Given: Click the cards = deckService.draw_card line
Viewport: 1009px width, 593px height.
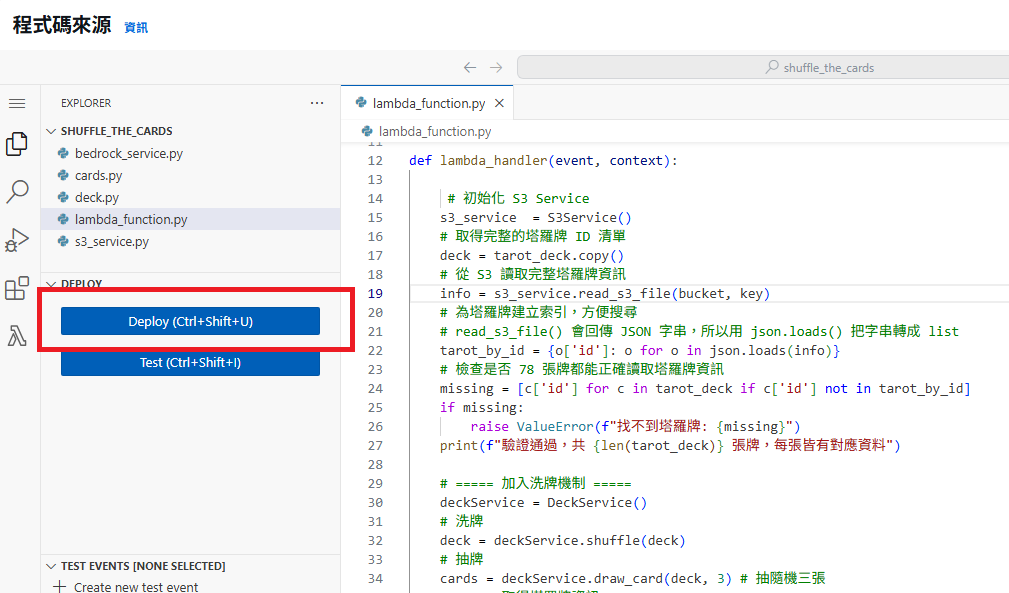Looking at the screenshot, I should [632, 578].
